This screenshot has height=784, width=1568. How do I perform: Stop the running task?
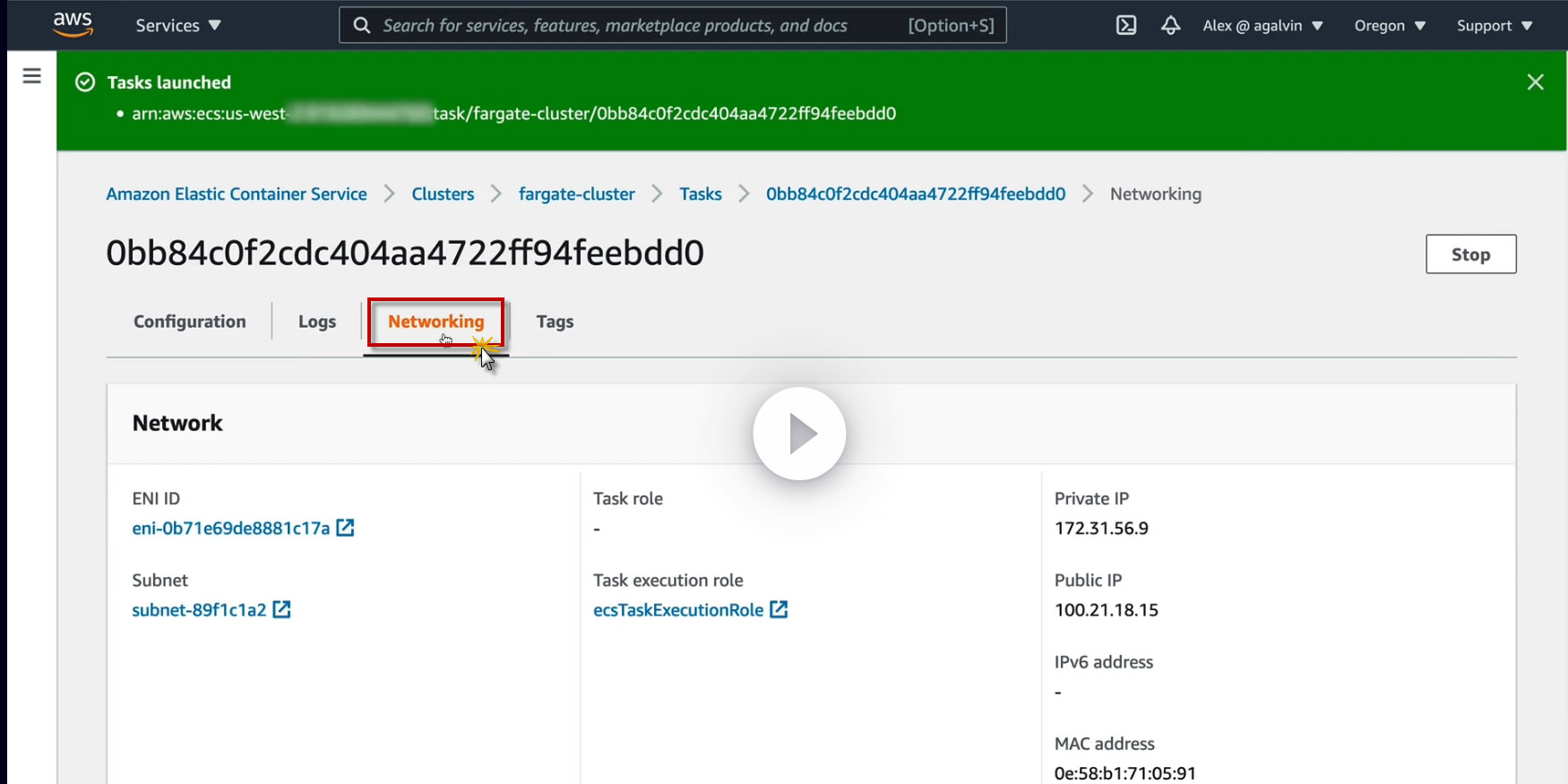1470,254
